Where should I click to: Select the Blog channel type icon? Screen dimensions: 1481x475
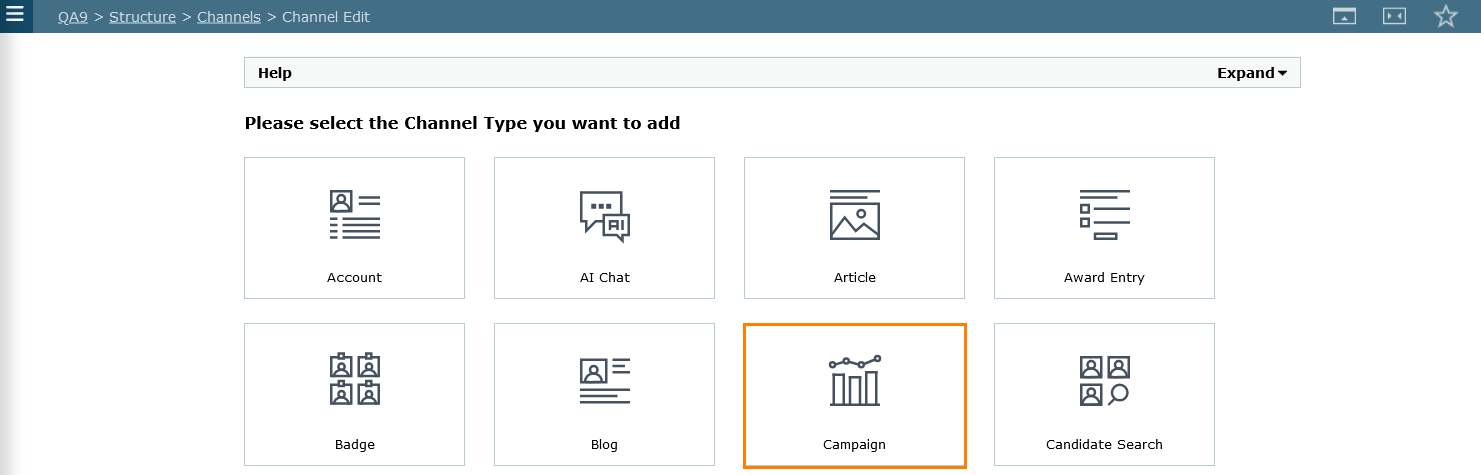tap(604, 381)
